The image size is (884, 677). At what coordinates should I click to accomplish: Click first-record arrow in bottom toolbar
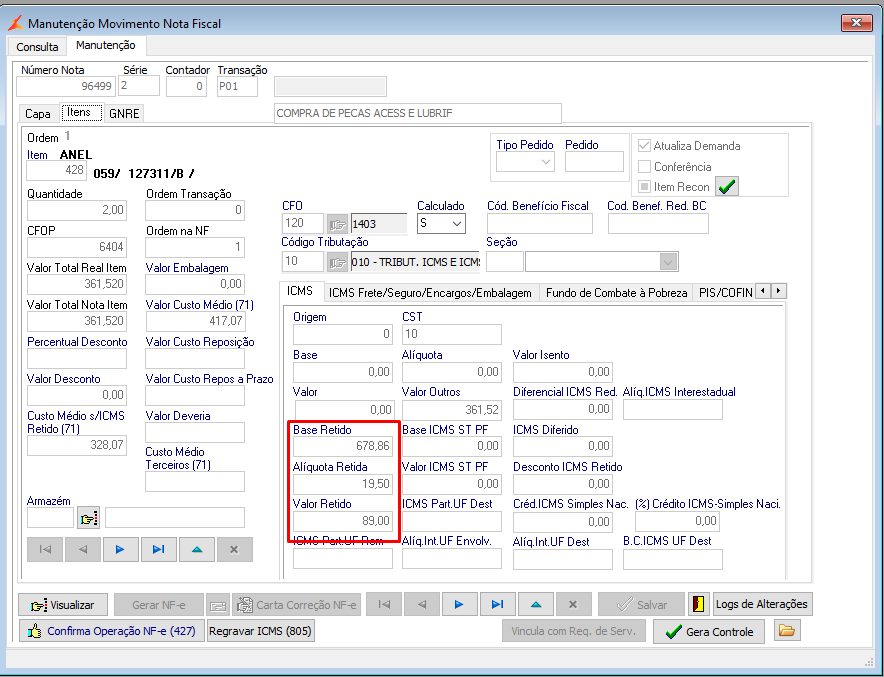click(x=384, y=604)
